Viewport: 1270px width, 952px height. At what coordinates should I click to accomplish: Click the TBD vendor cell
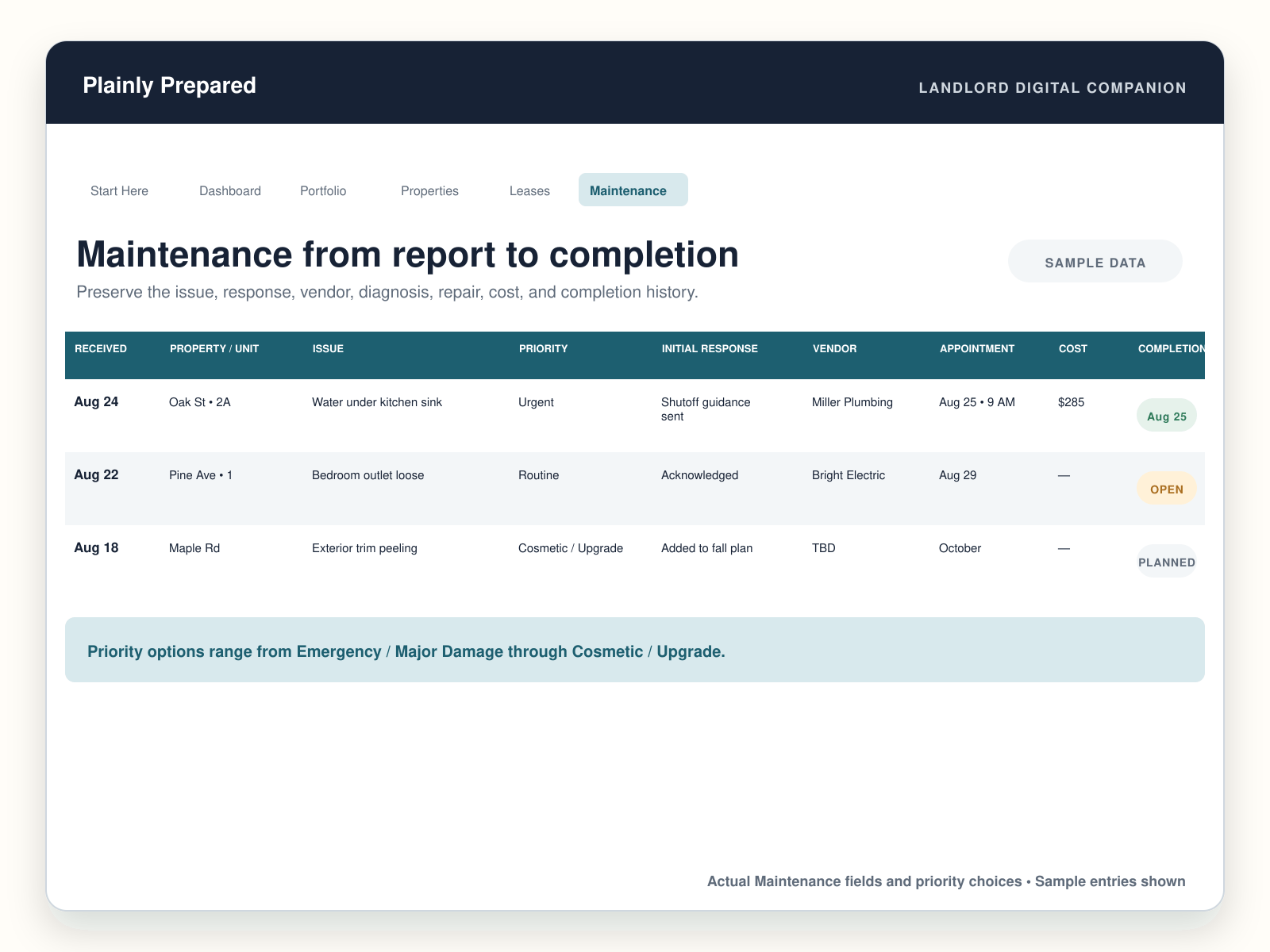pyautogui.click(x=824, y=548)
